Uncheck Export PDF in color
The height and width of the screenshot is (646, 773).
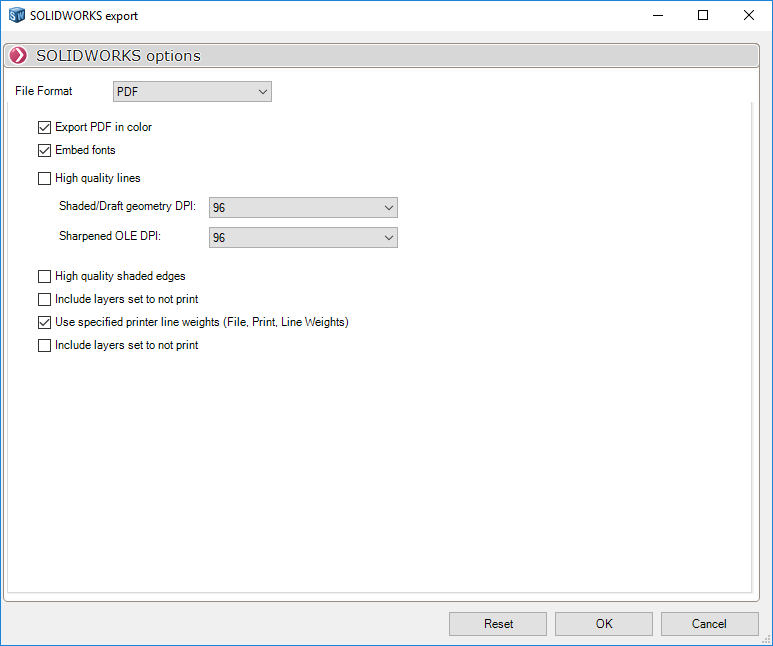coord(44,128)
